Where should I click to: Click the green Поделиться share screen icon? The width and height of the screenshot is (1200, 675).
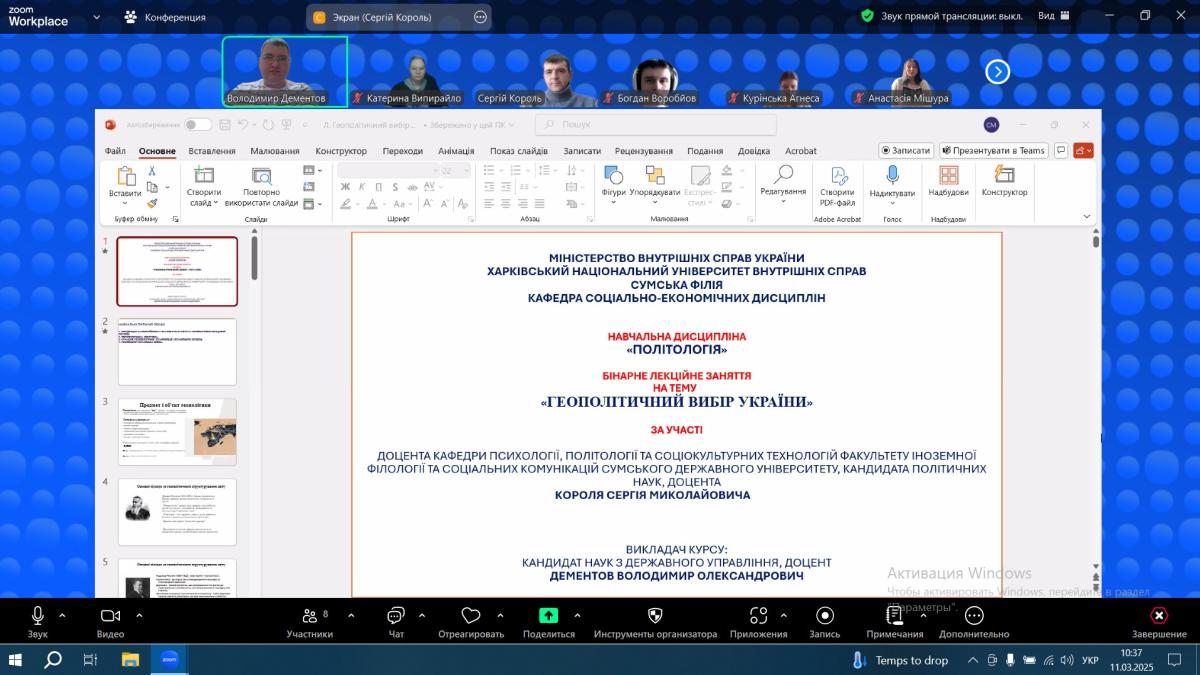click(548, 615)
